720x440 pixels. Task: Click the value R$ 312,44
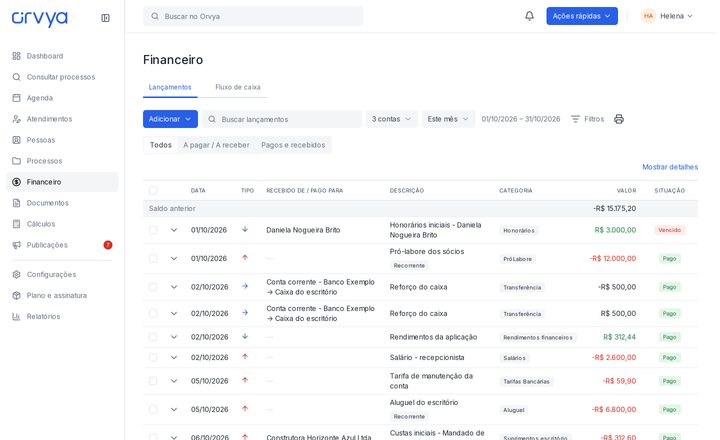619,337
